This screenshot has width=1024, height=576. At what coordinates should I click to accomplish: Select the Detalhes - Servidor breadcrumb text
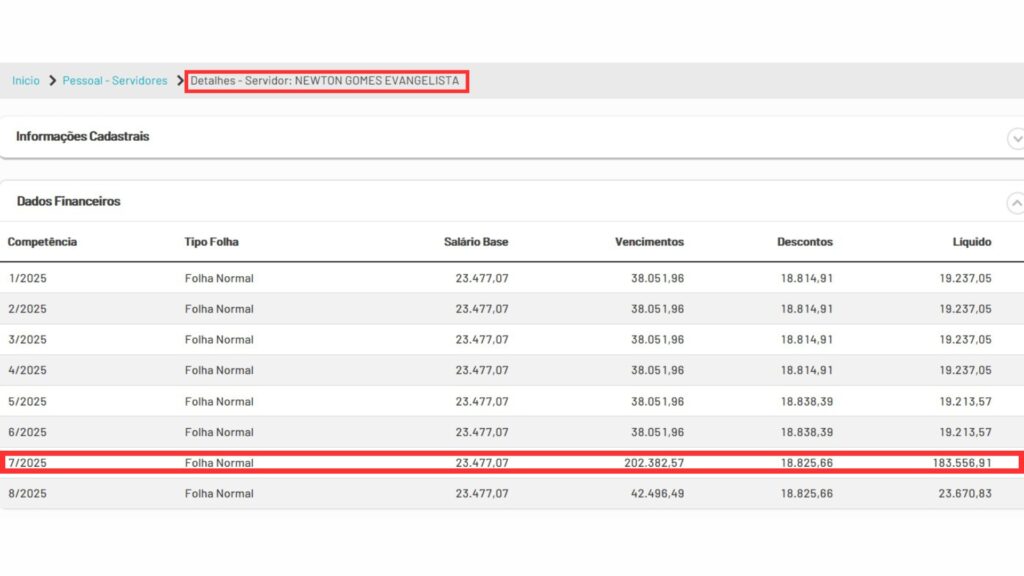tap(326, 81)
